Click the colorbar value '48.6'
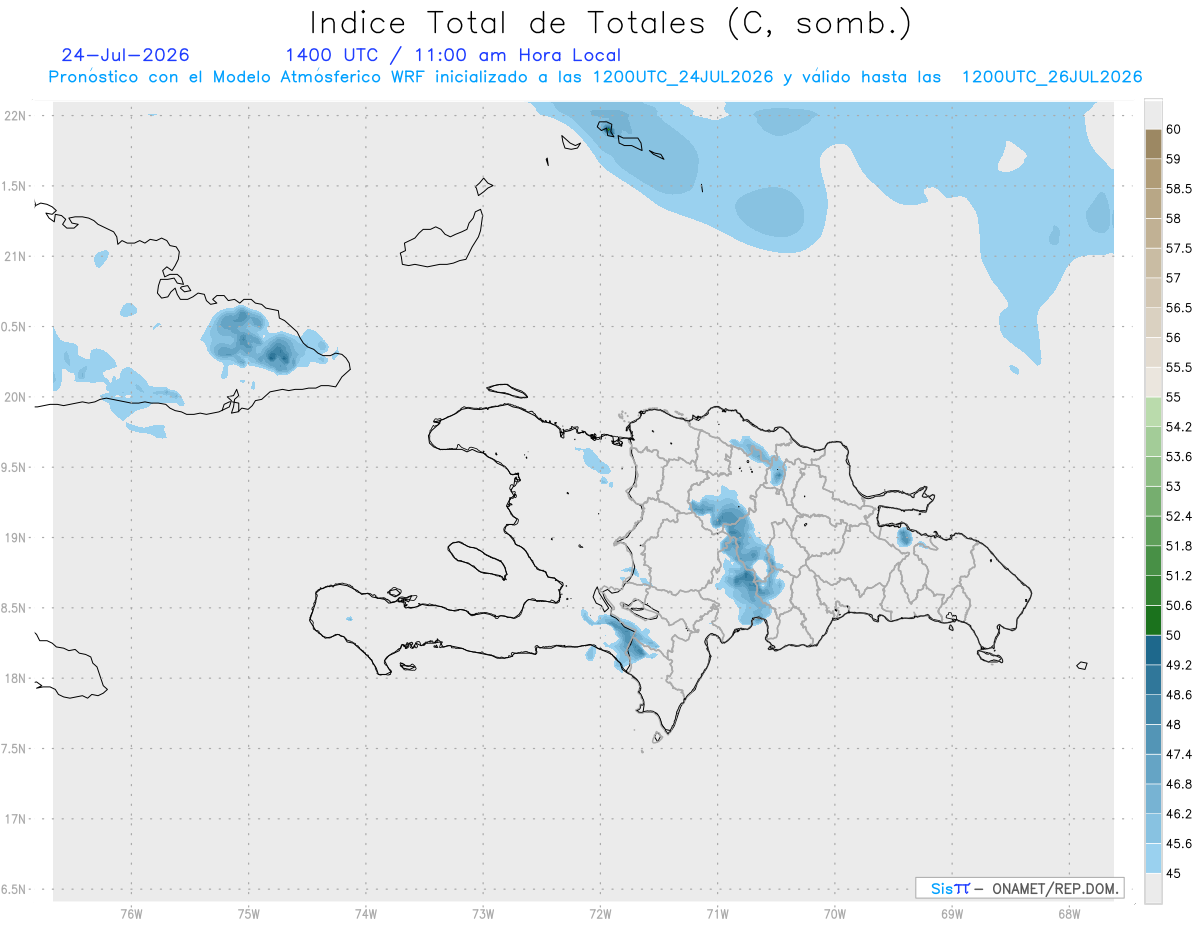 coord(1179,695)
